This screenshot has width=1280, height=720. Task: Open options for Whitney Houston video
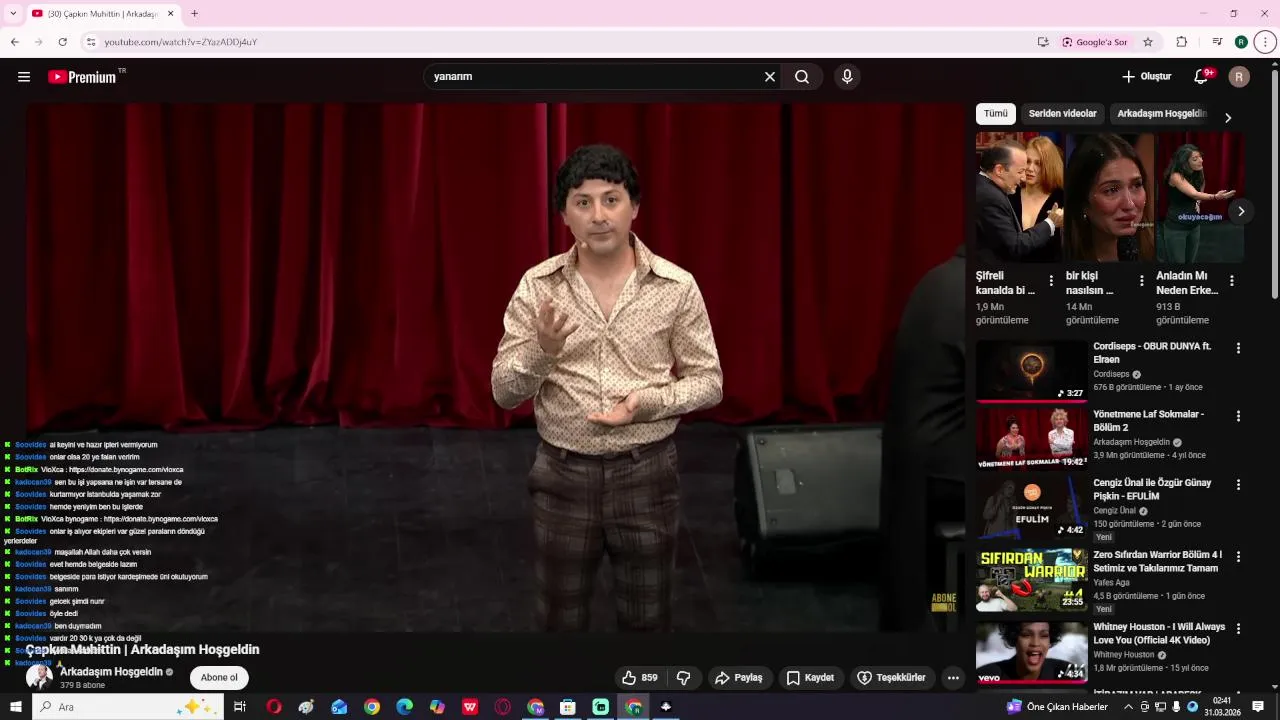pos(1238,629)
